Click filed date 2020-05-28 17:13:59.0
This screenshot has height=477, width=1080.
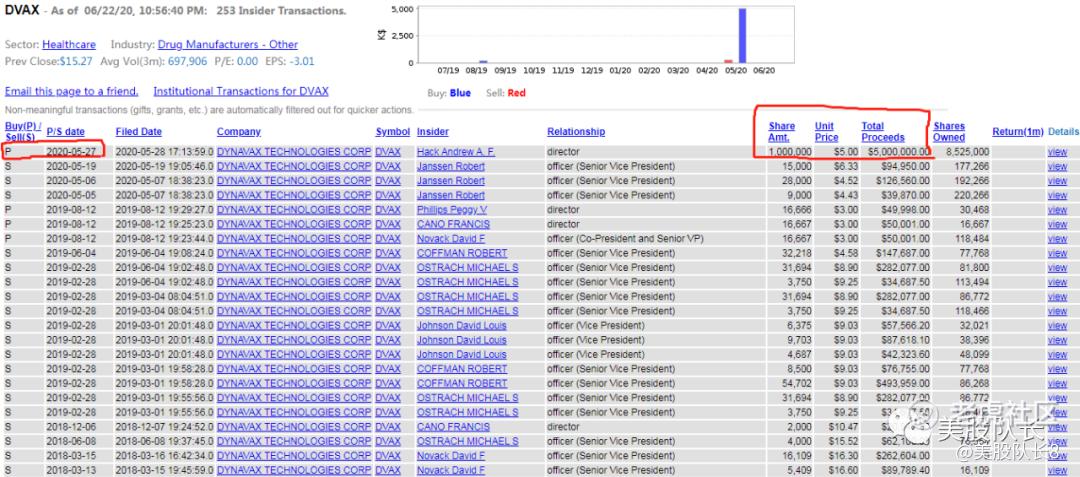tap(164, 151)
